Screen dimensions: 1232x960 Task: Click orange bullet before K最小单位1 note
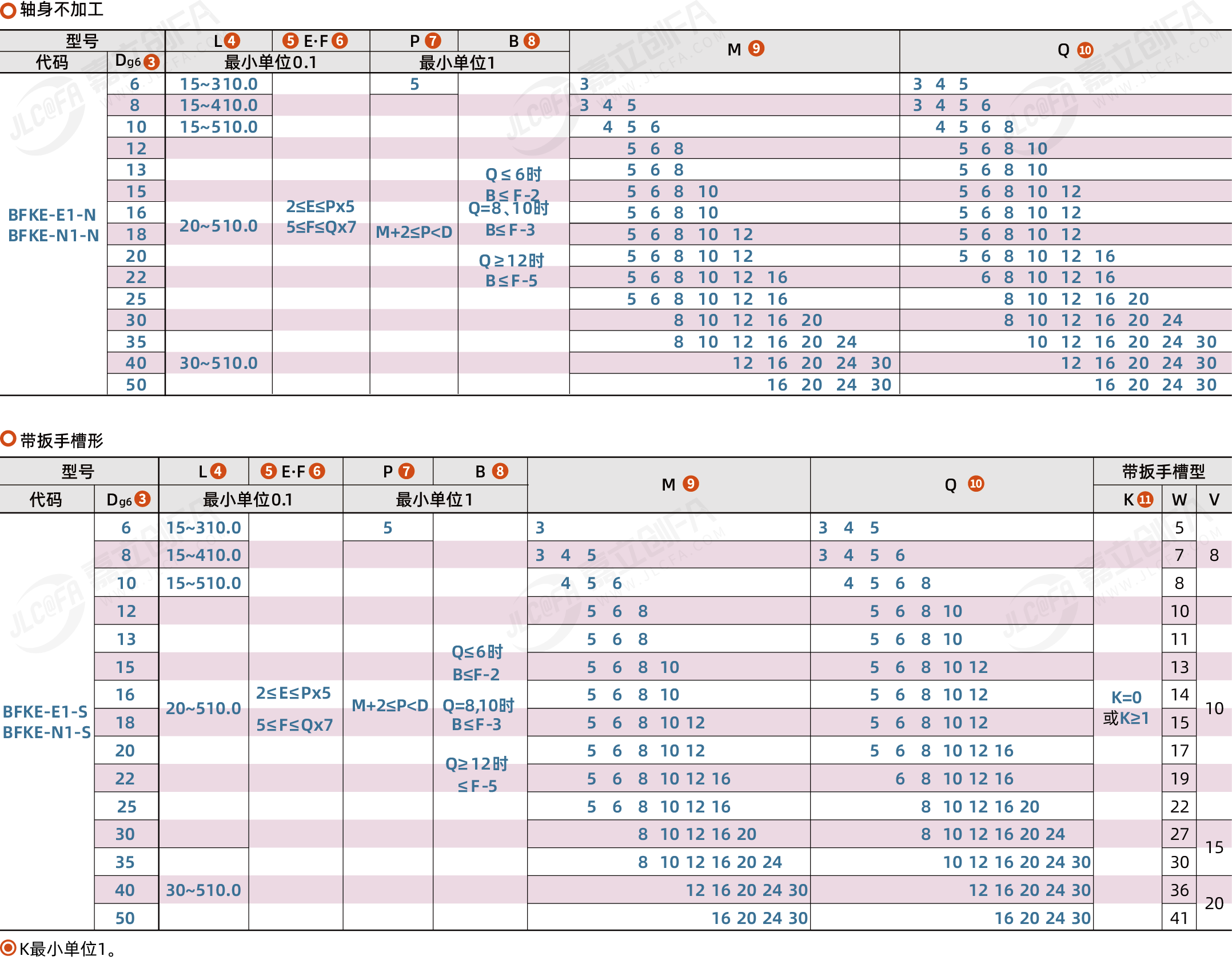click(7, 947)
